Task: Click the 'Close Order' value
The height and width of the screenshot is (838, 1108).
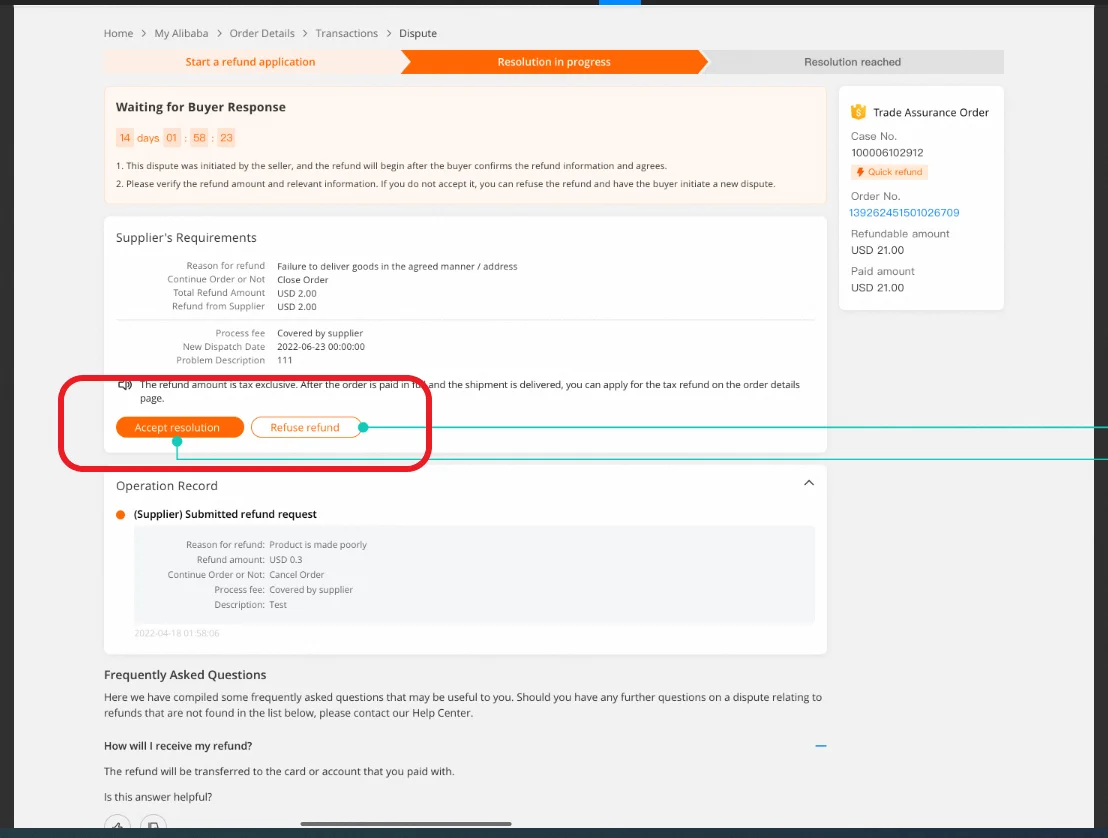Action: 302,280
